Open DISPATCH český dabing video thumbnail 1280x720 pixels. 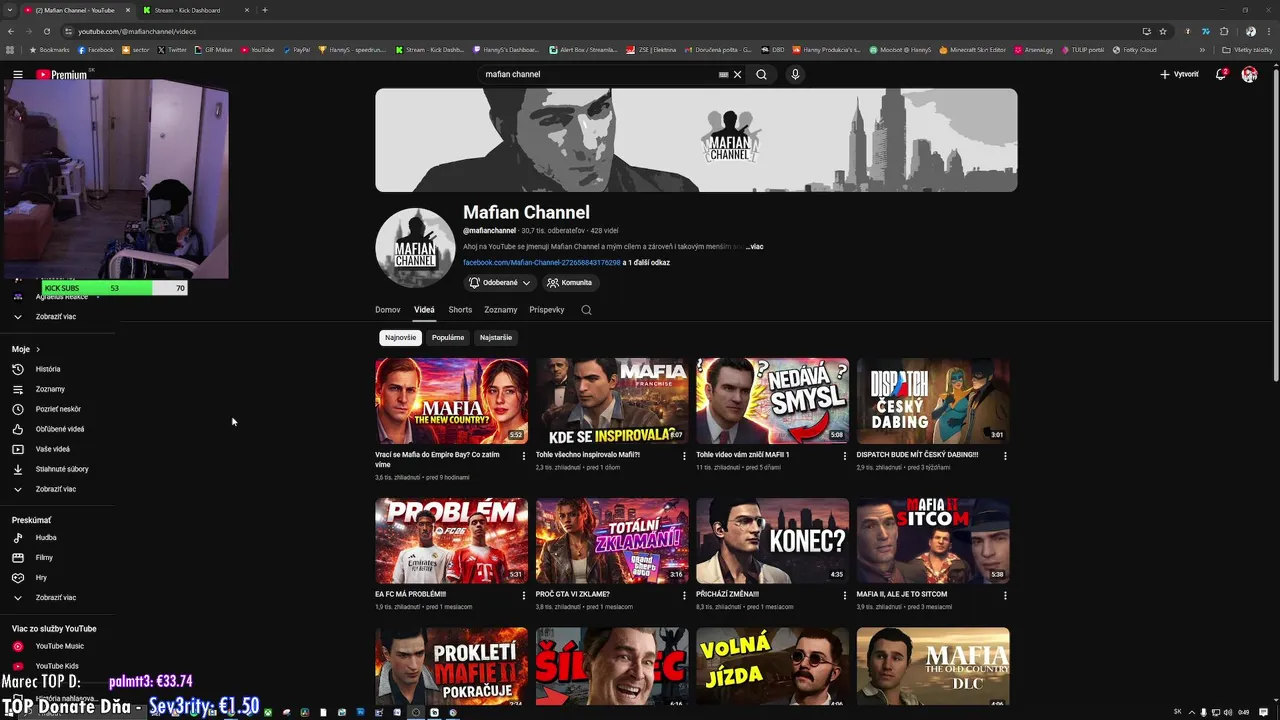pyautogui.click(x=933, y=401)
